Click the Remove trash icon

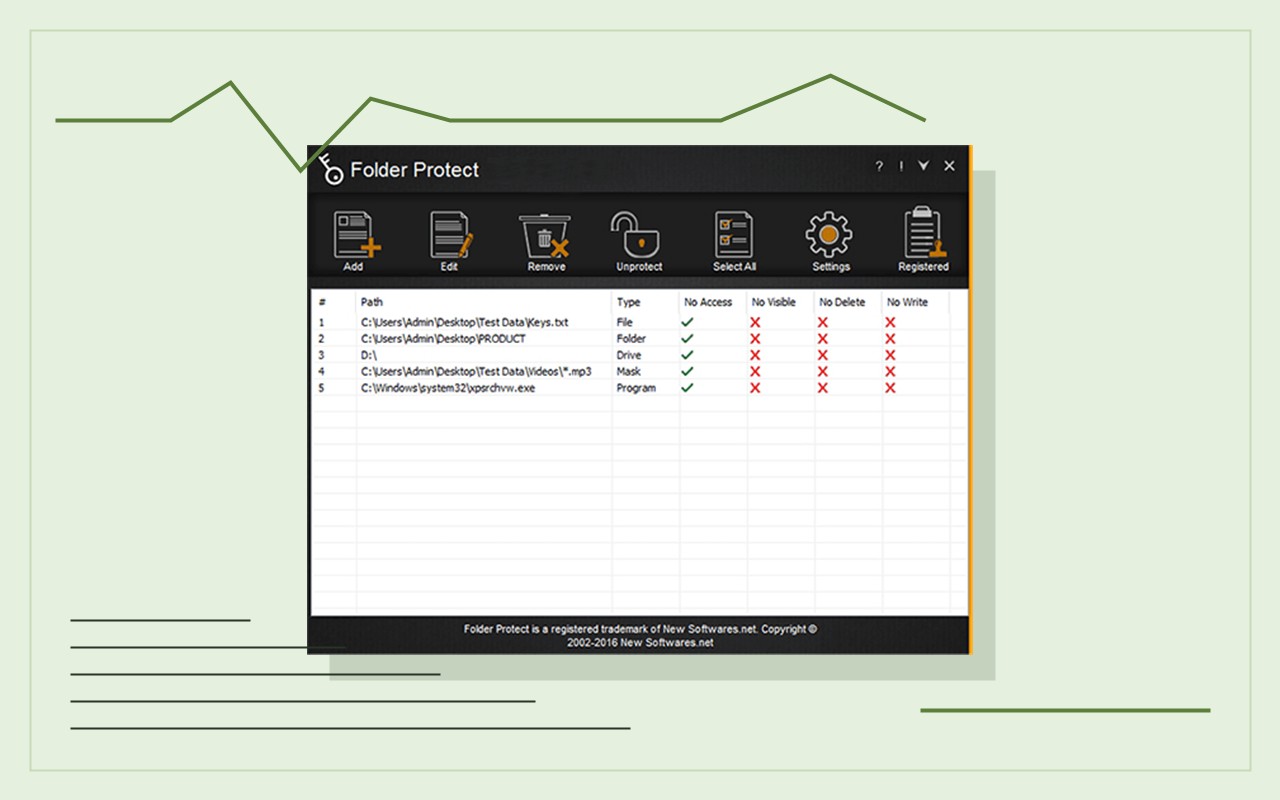tap(545, 236)
